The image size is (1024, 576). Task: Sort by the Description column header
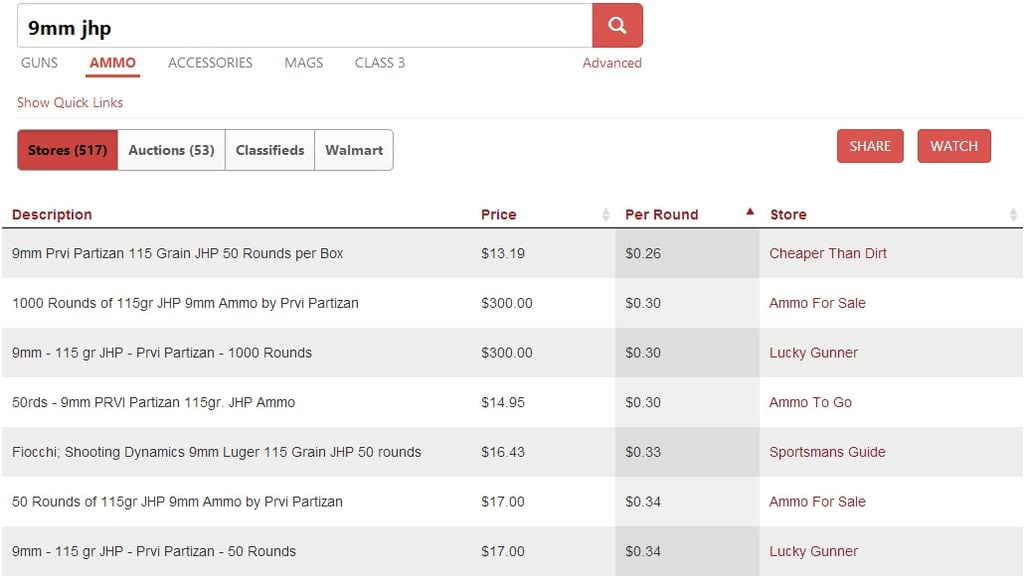pyautogui.click(x=52, y=215)
